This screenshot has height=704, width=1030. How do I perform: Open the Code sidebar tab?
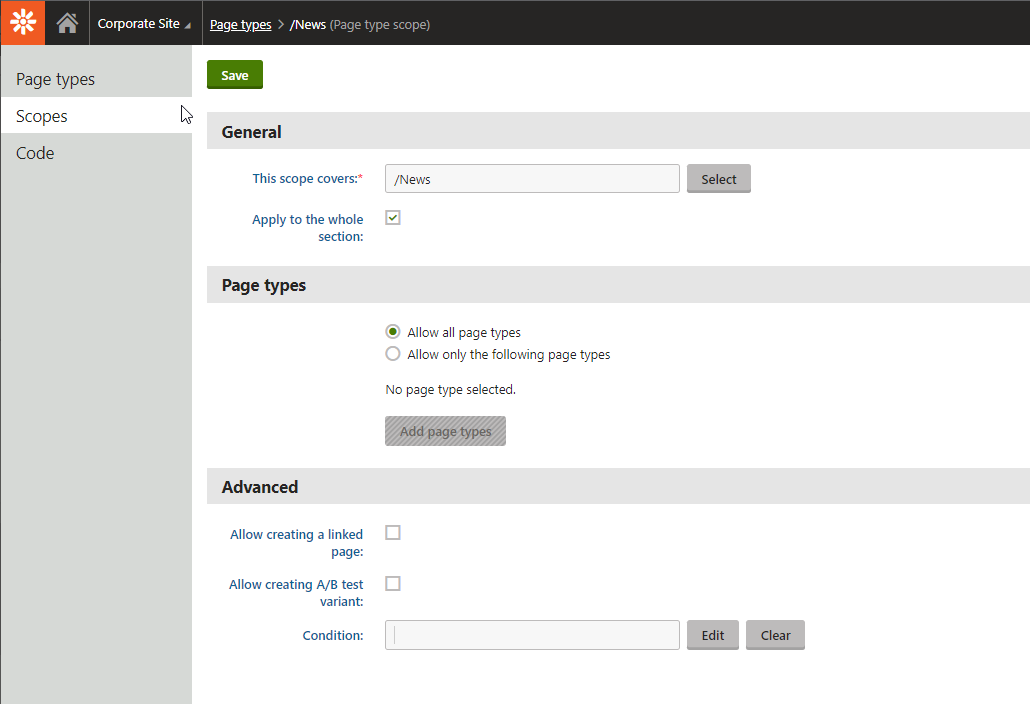35,153
